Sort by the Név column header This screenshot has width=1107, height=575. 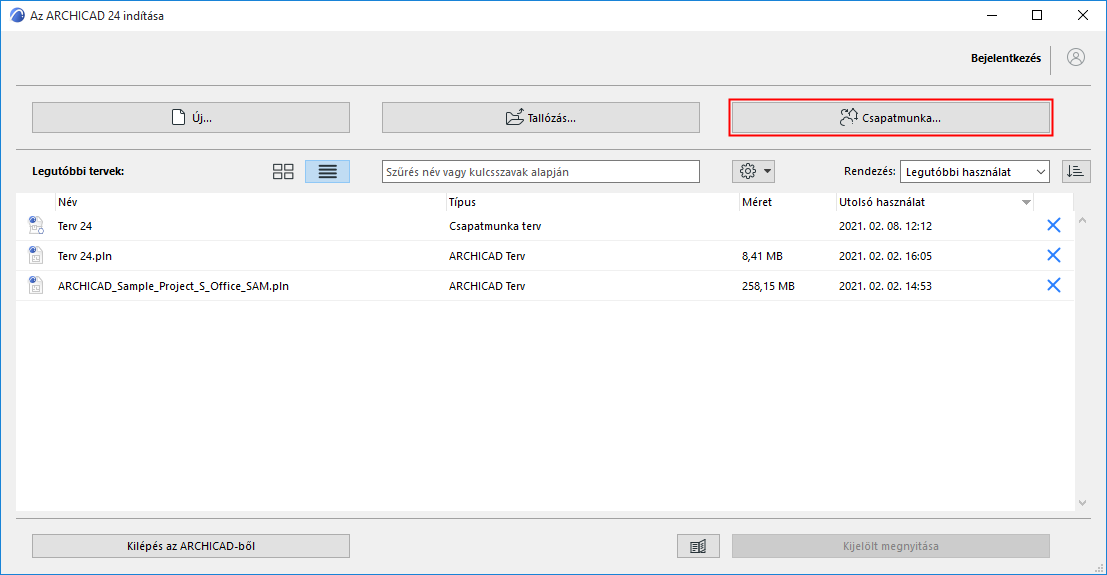point(250,202)
